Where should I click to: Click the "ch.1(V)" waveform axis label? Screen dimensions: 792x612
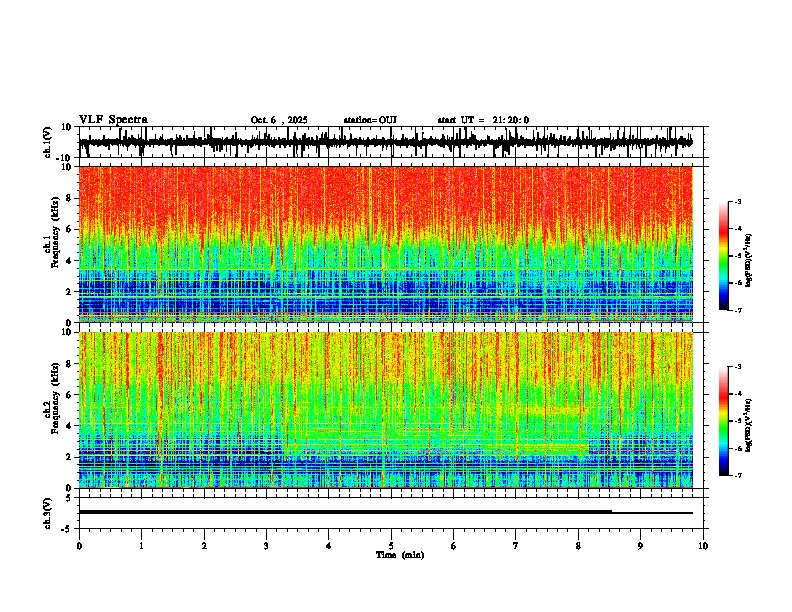(48, 144)
